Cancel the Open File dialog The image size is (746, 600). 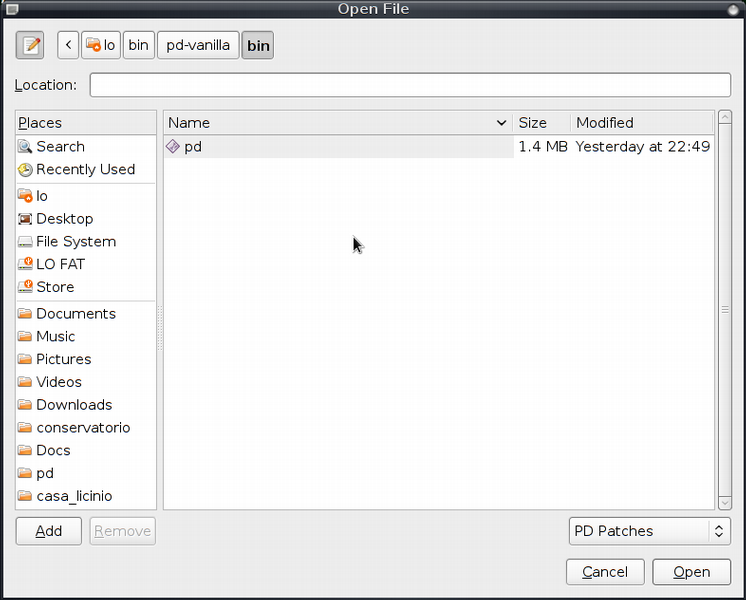point(605,572)
